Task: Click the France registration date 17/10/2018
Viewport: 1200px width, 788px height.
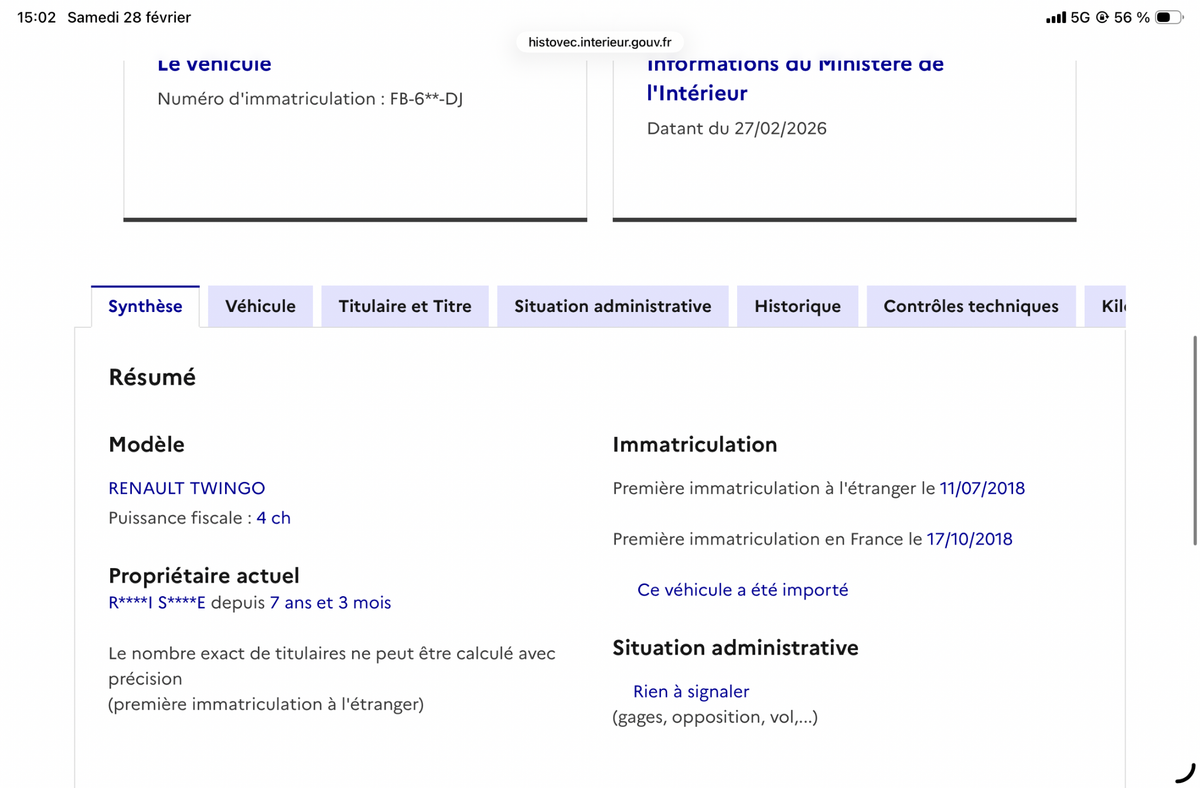Action: click(x=968, y=538)
